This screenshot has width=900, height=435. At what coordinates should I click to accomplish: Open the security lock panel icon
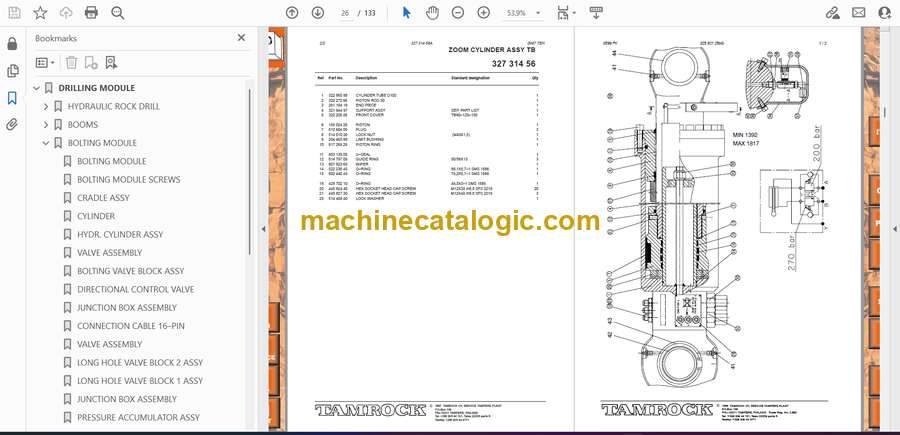[12, 44]
